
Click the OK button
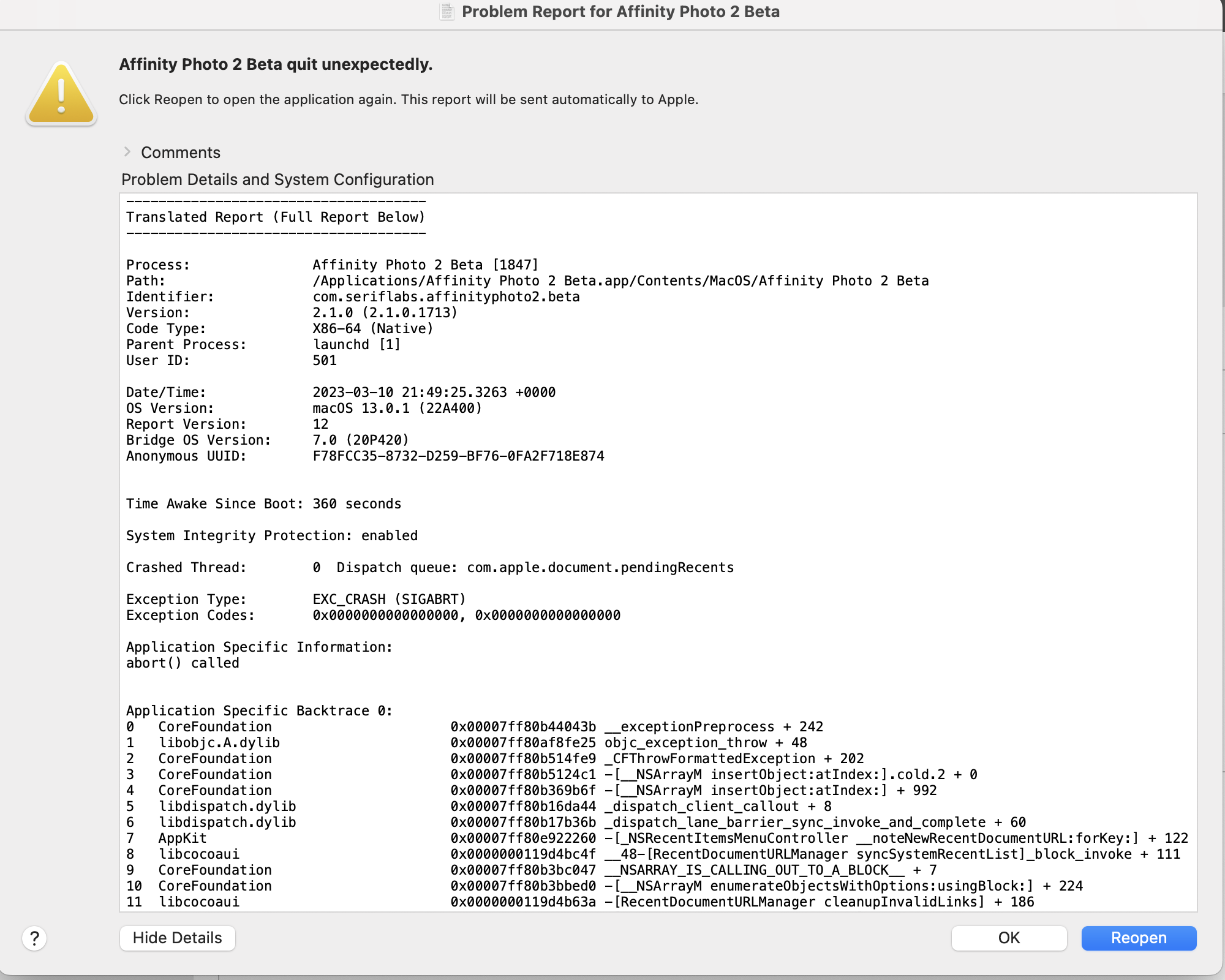(x=1009, y=938)
